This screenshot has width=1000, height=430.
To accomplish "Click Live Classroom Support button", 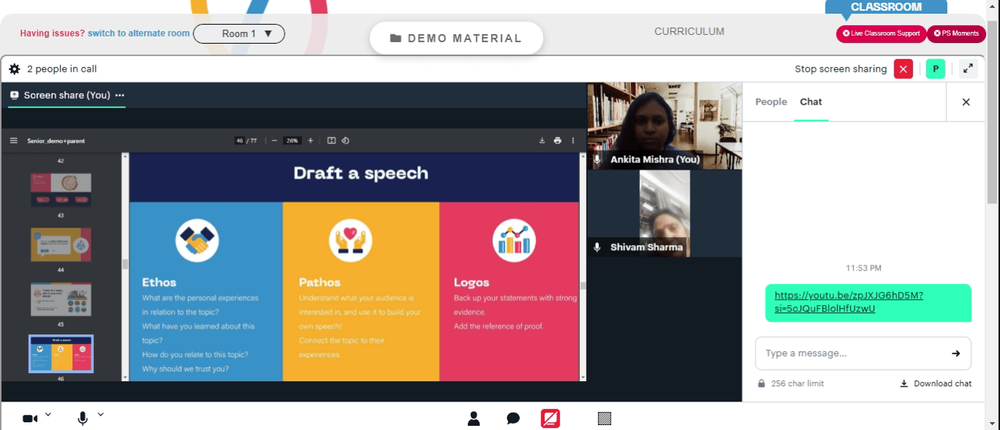I will (x=881, y=34).
